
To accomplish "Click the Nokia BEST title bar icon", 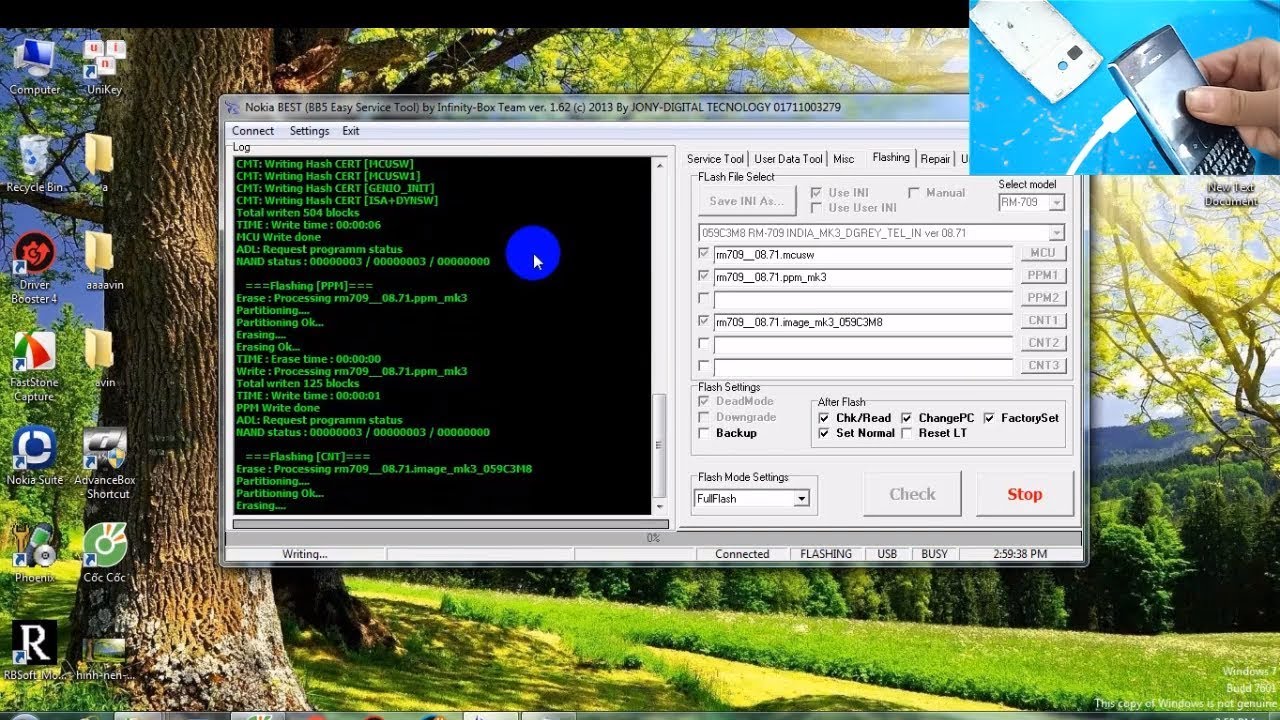I will 233,107.
